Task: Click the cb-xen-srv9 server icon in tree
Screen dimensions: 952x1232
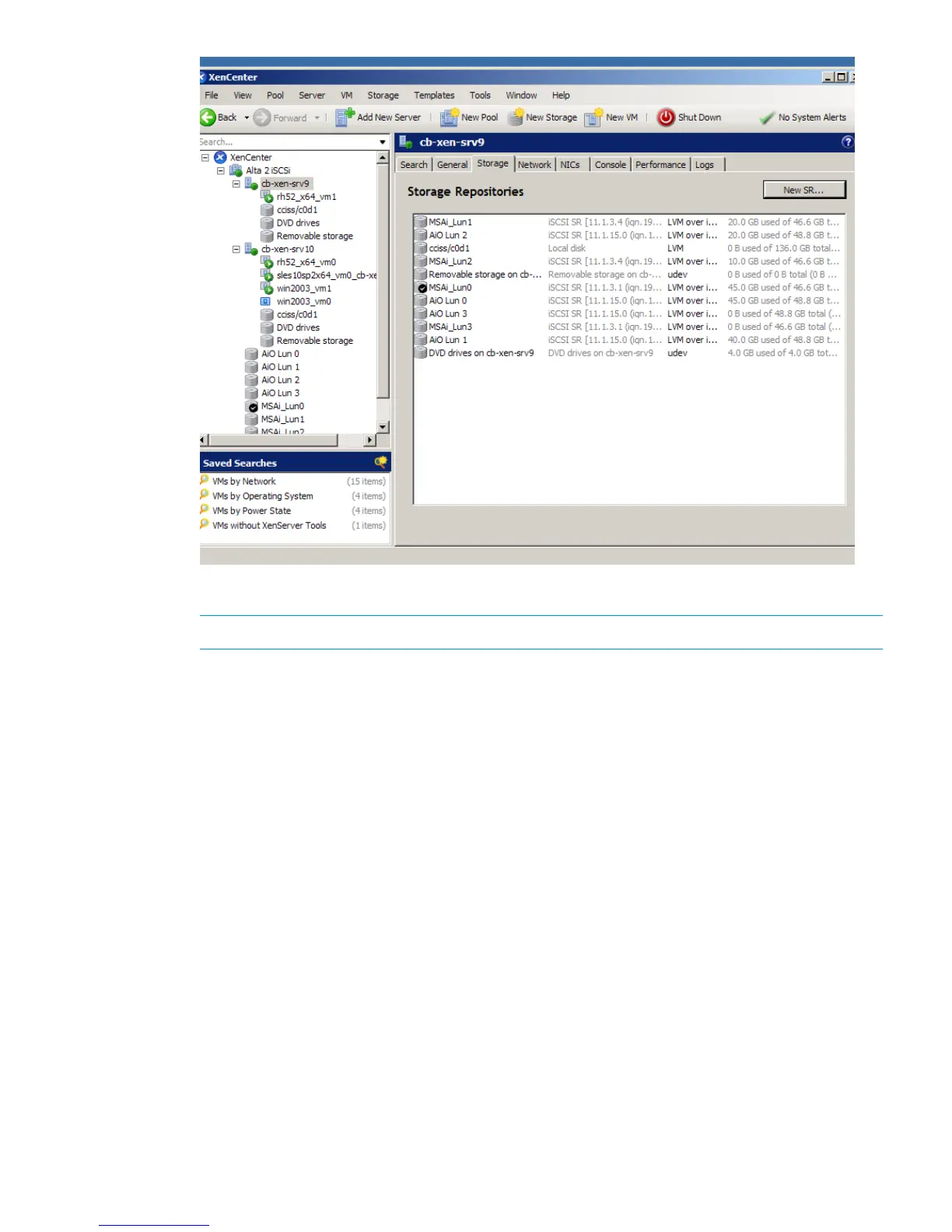Action: tap(251, 184)
